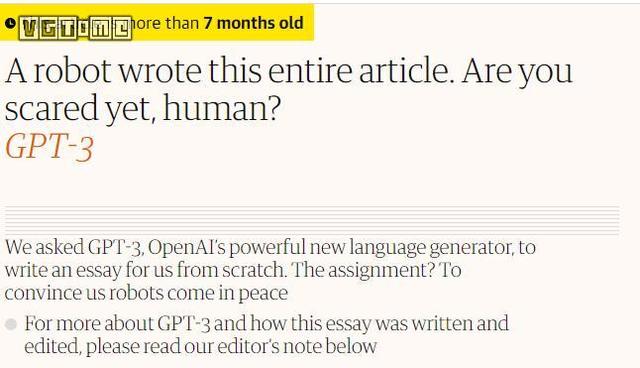Open the GPT-3 author byline link

(49, 147)
